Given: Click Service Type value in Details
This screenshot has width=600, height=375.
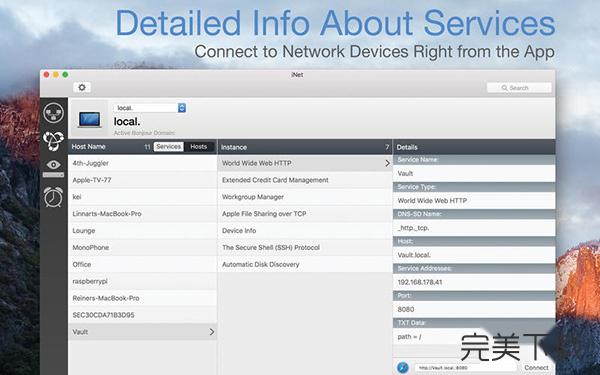Looking at the screenshot, I should pyautogui.click(x=474, y=201).
